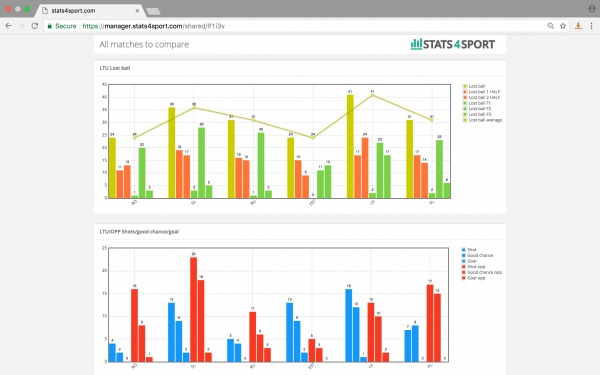Click the 'LTU/OPP Shots/good chance/goal' chart title
The width and height of the screenshot is (600, 375).
point(139,232)
